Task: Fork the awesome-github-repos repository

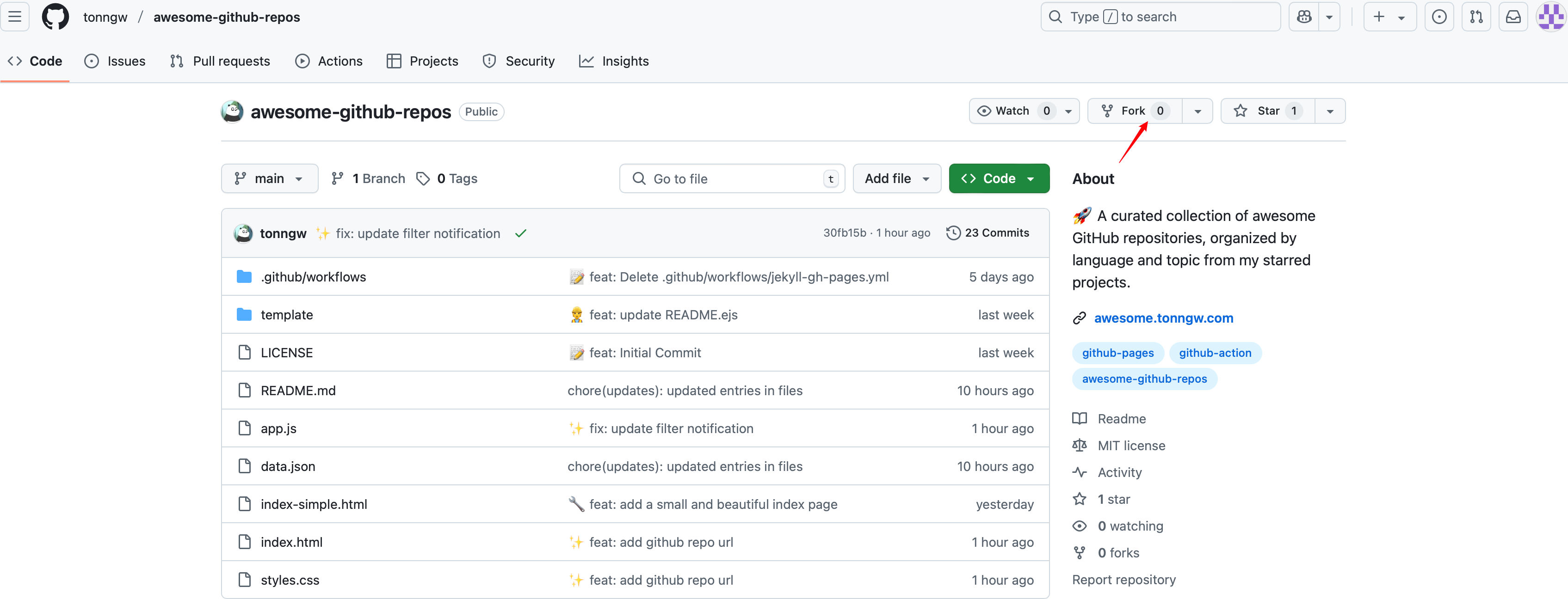Action: (1135, 110)
